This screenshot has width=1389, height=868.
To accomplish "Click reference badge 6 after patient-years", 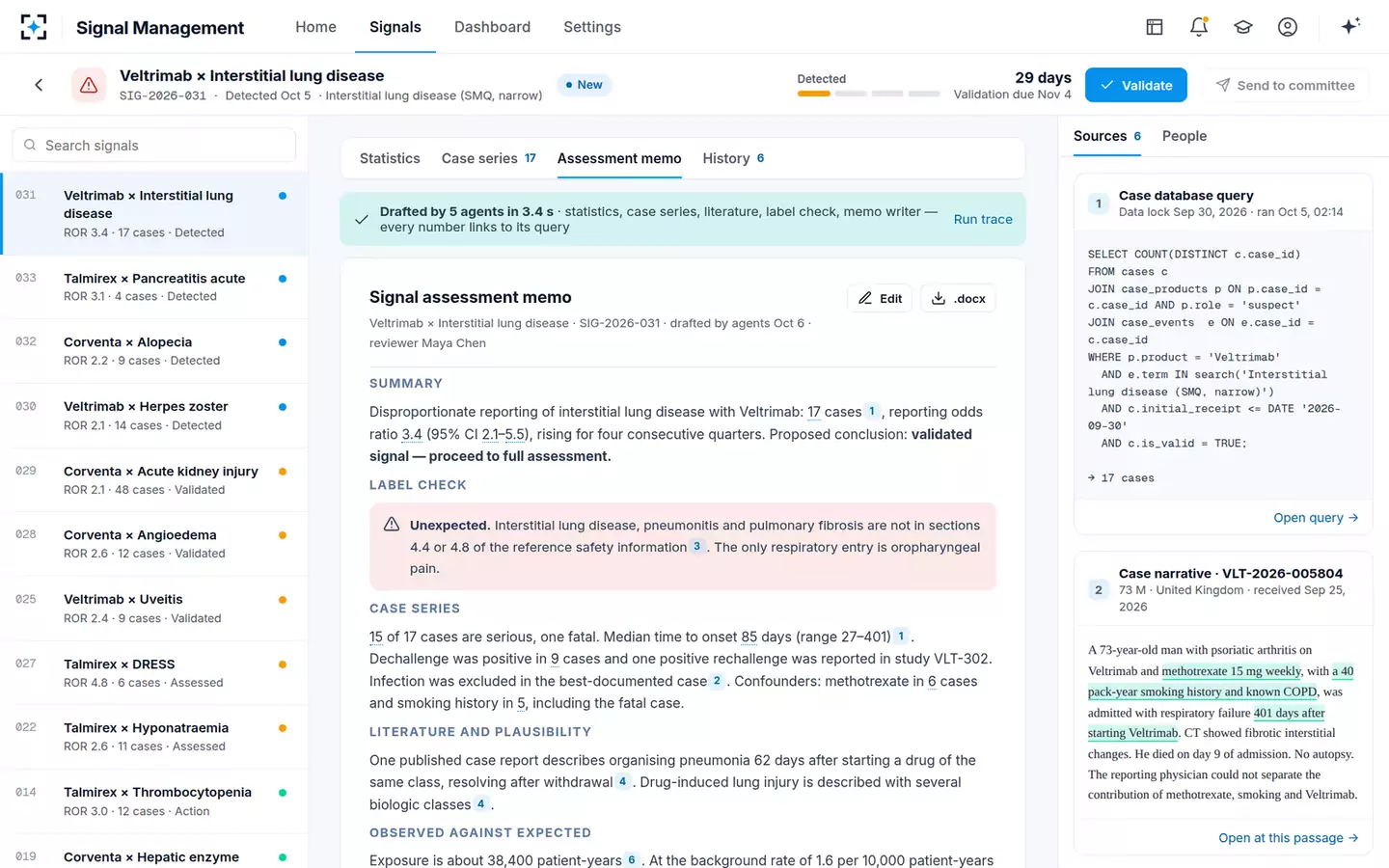I will click(632, 860).
